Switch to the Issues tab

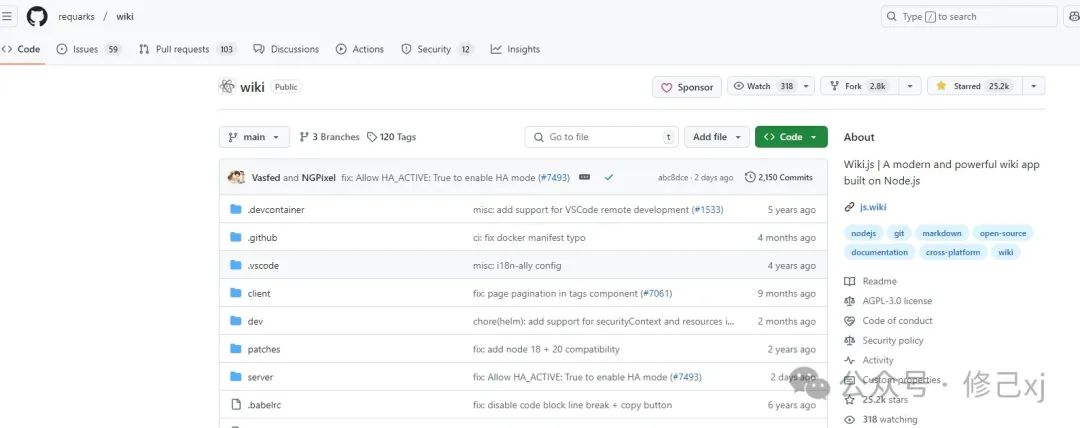[88, 49]
